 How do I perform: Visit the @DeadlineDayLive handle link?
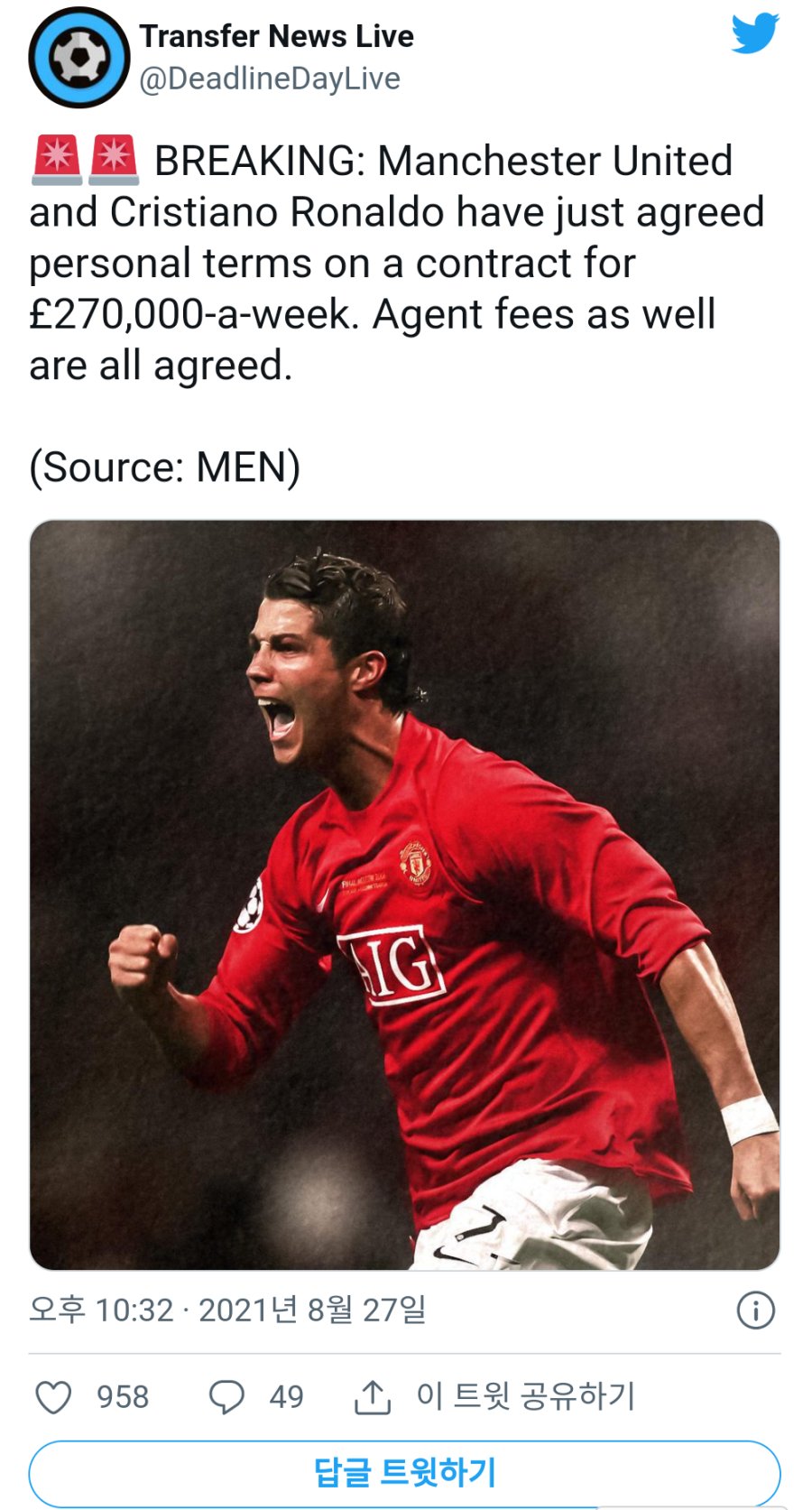[x=269, y=79]
